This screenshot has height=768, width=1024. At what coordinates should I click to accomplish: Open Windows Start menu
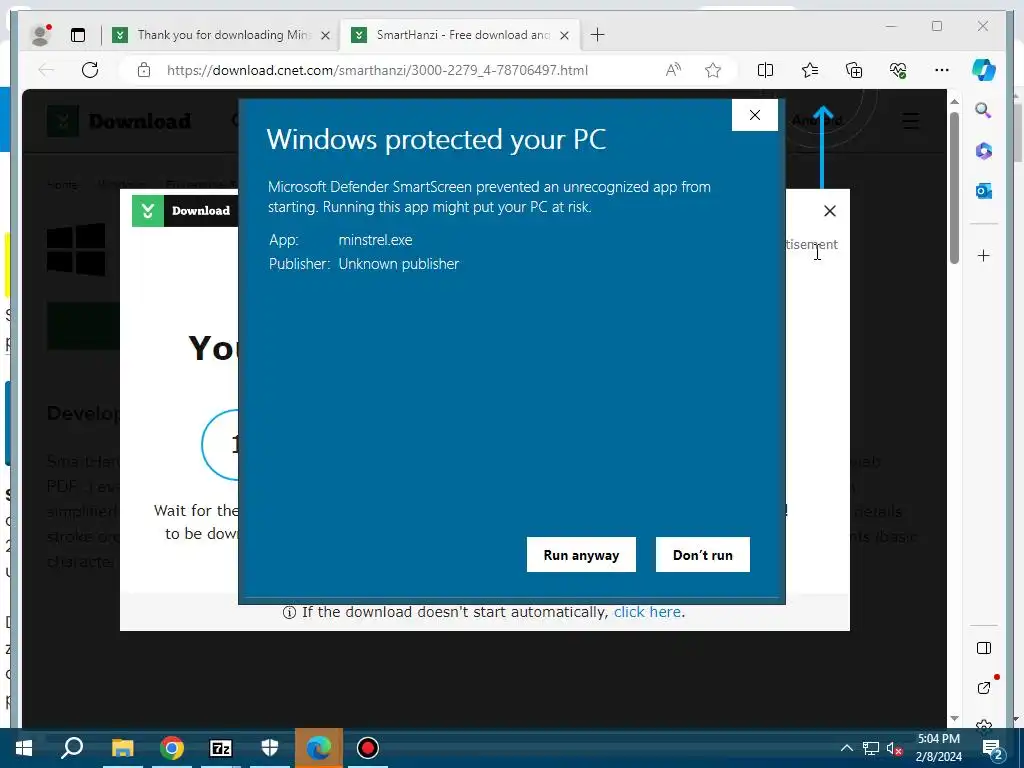tap(24, 748)
